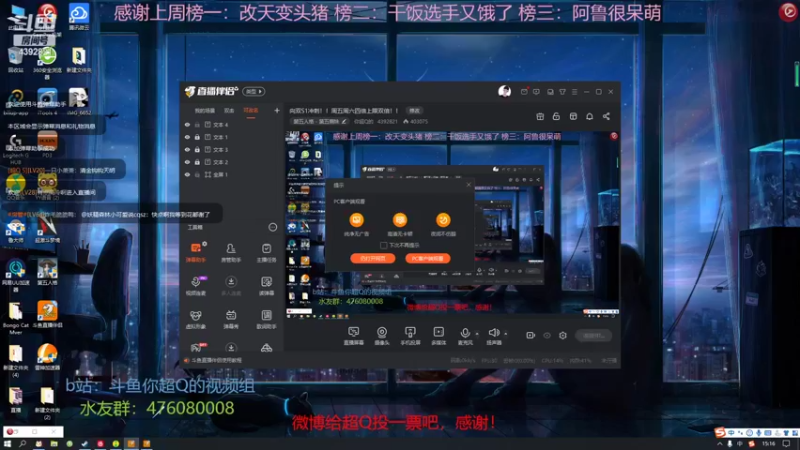800x450 pixels.
Task: Click the start streaming button at bottom right
Action: point(593,335)
